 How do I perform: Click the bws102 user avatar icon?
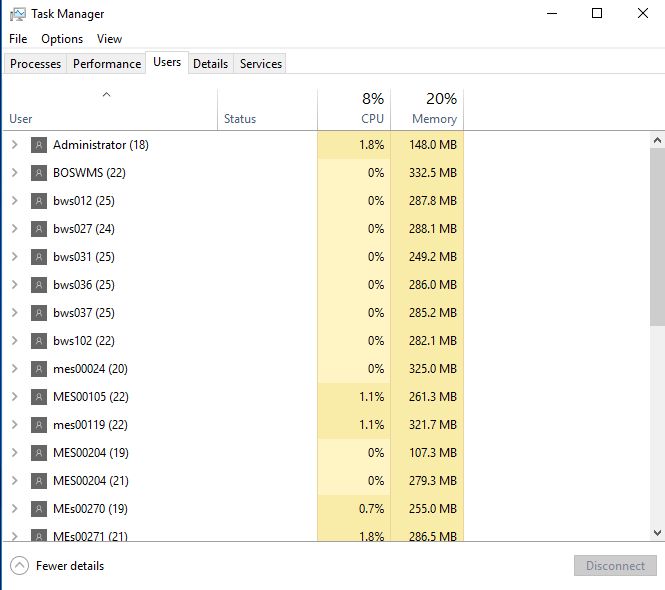click(39, 341)
